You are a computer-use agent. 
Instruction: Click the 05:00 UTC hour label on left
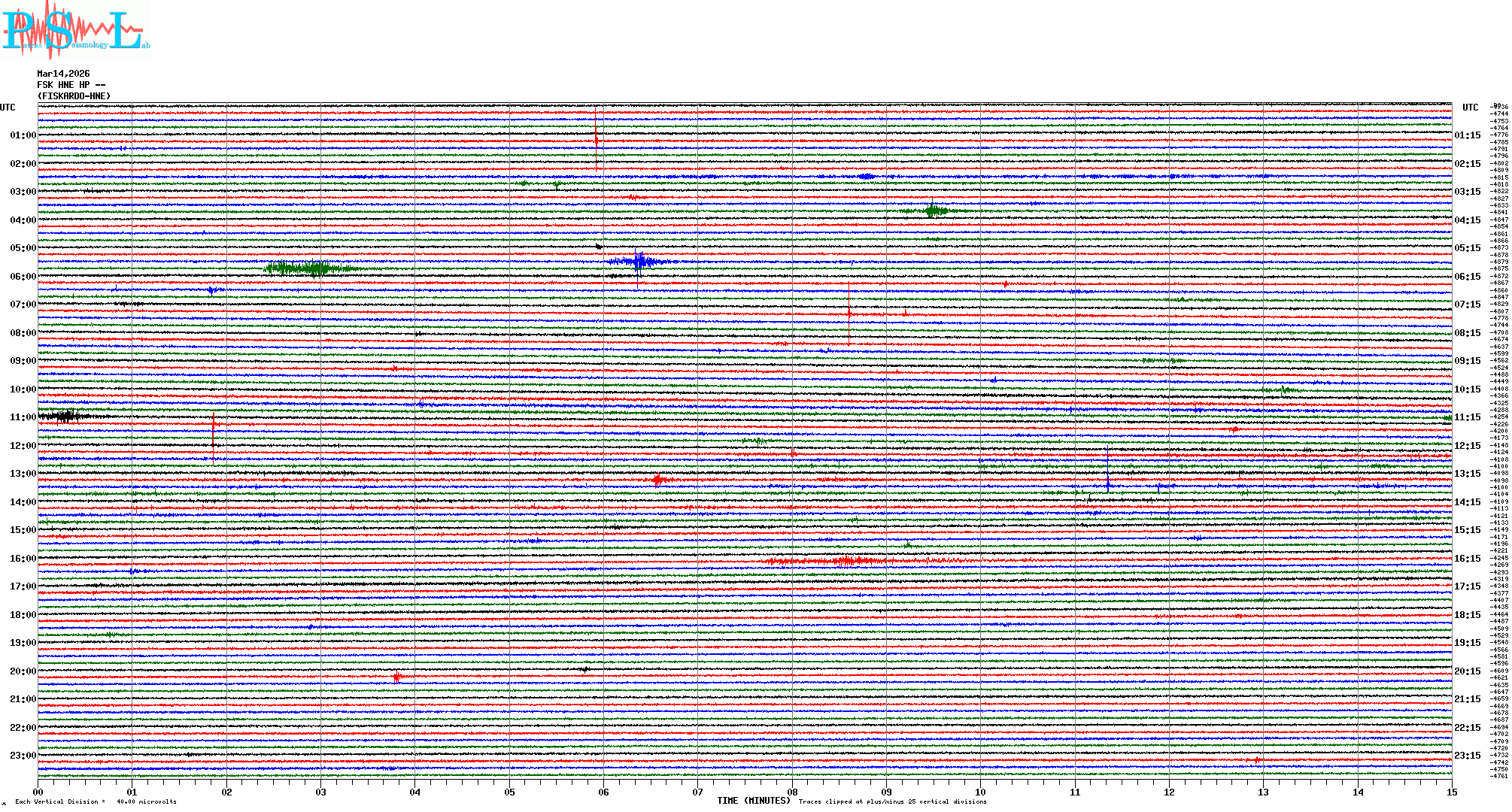[x=23, y=248]
